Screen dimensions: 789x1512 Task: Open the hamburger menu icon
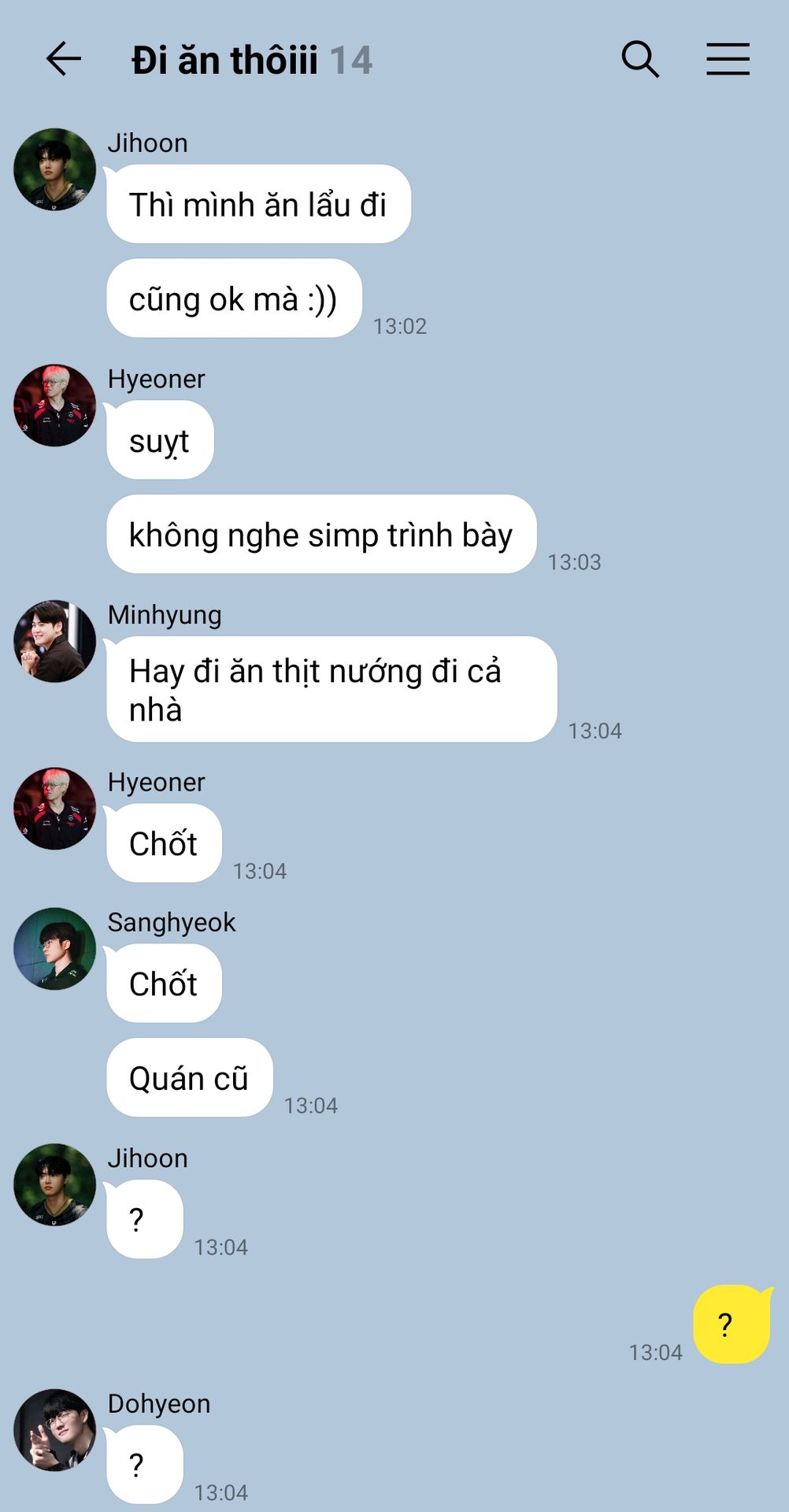[728, 59]
